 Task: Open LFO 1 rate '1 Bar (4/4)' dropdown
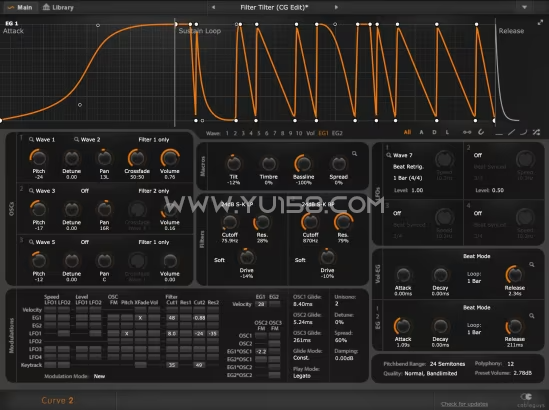point(408,178)
